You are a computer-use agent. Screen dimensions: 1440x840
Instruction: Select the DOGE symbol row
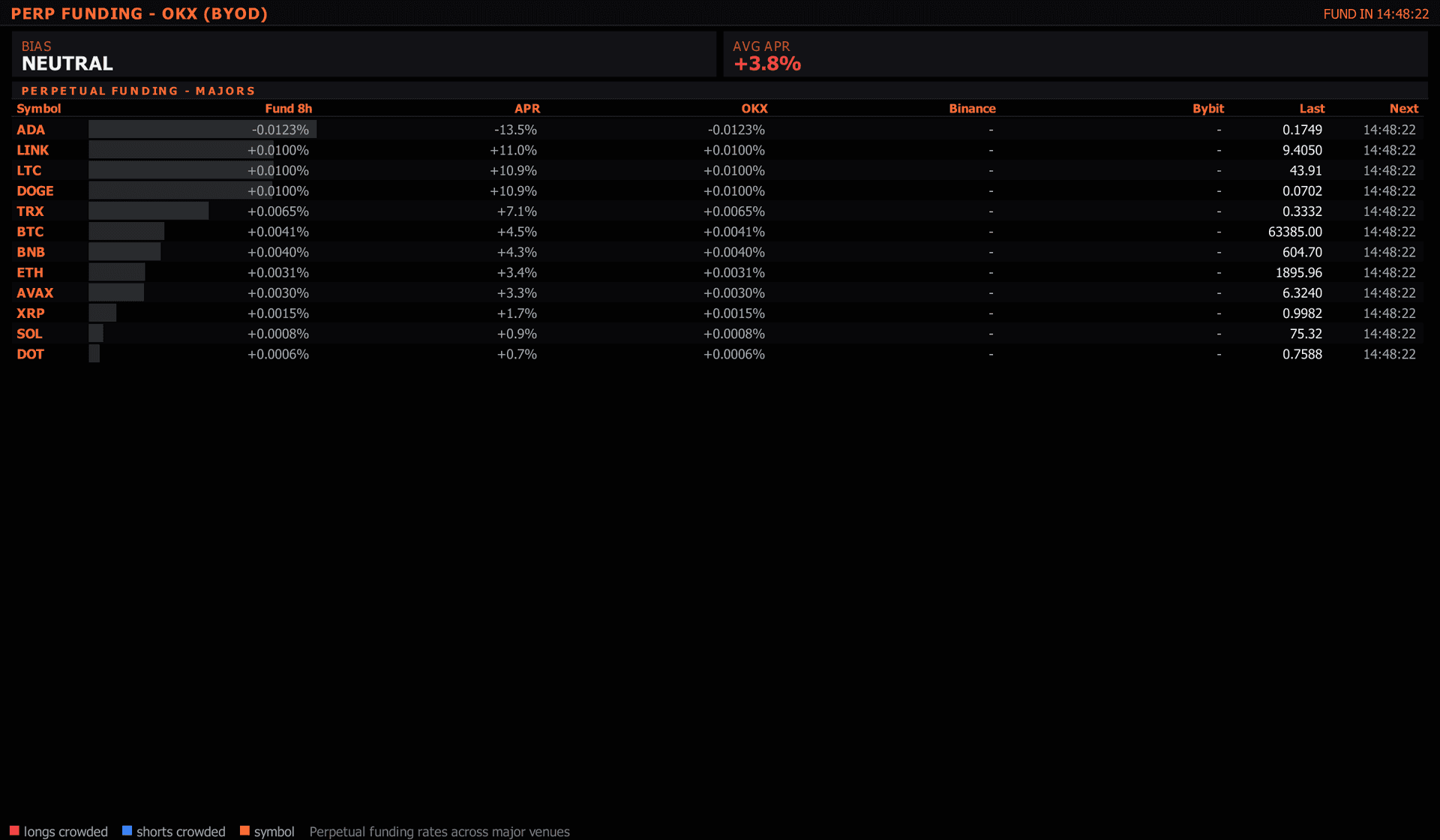[x=718, y=190]
